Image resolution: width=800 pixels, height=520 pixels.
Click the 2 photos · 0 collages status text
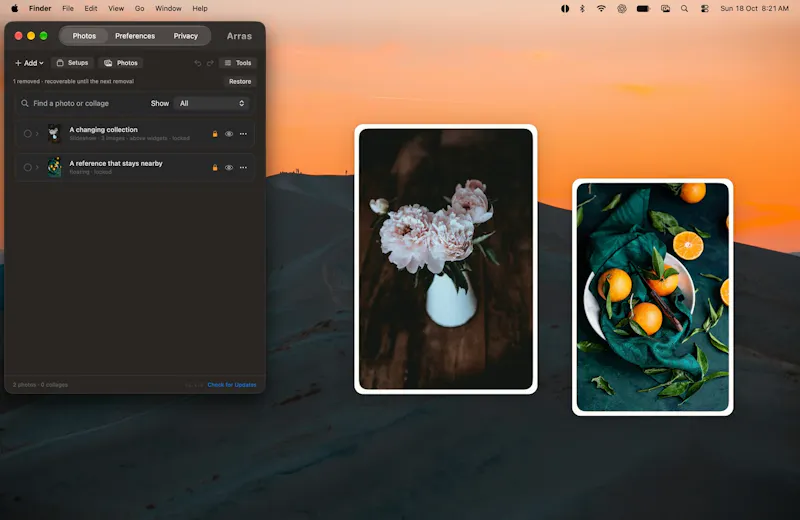point(40,385)
